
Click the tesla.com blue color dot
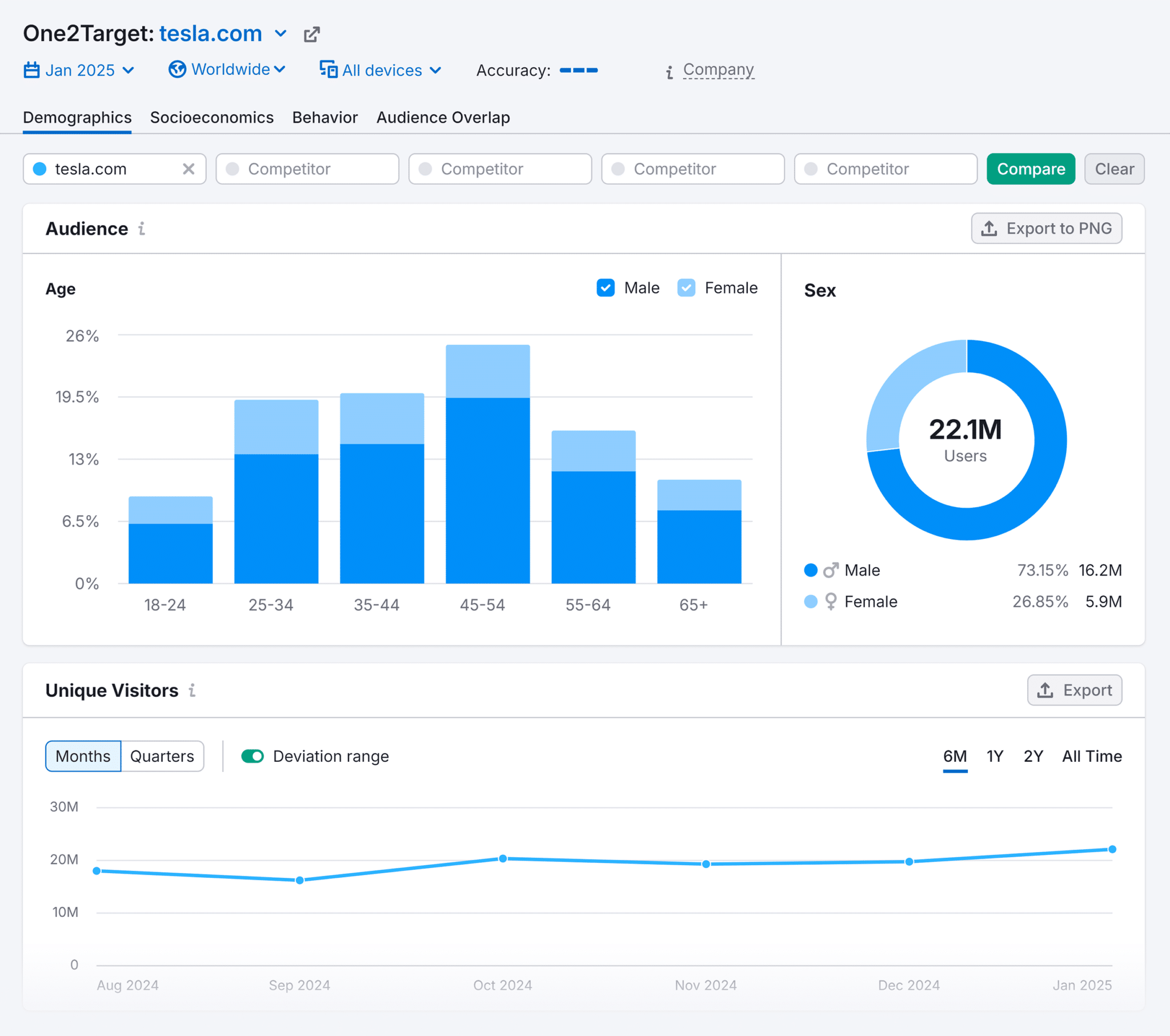tap(40, 169)
